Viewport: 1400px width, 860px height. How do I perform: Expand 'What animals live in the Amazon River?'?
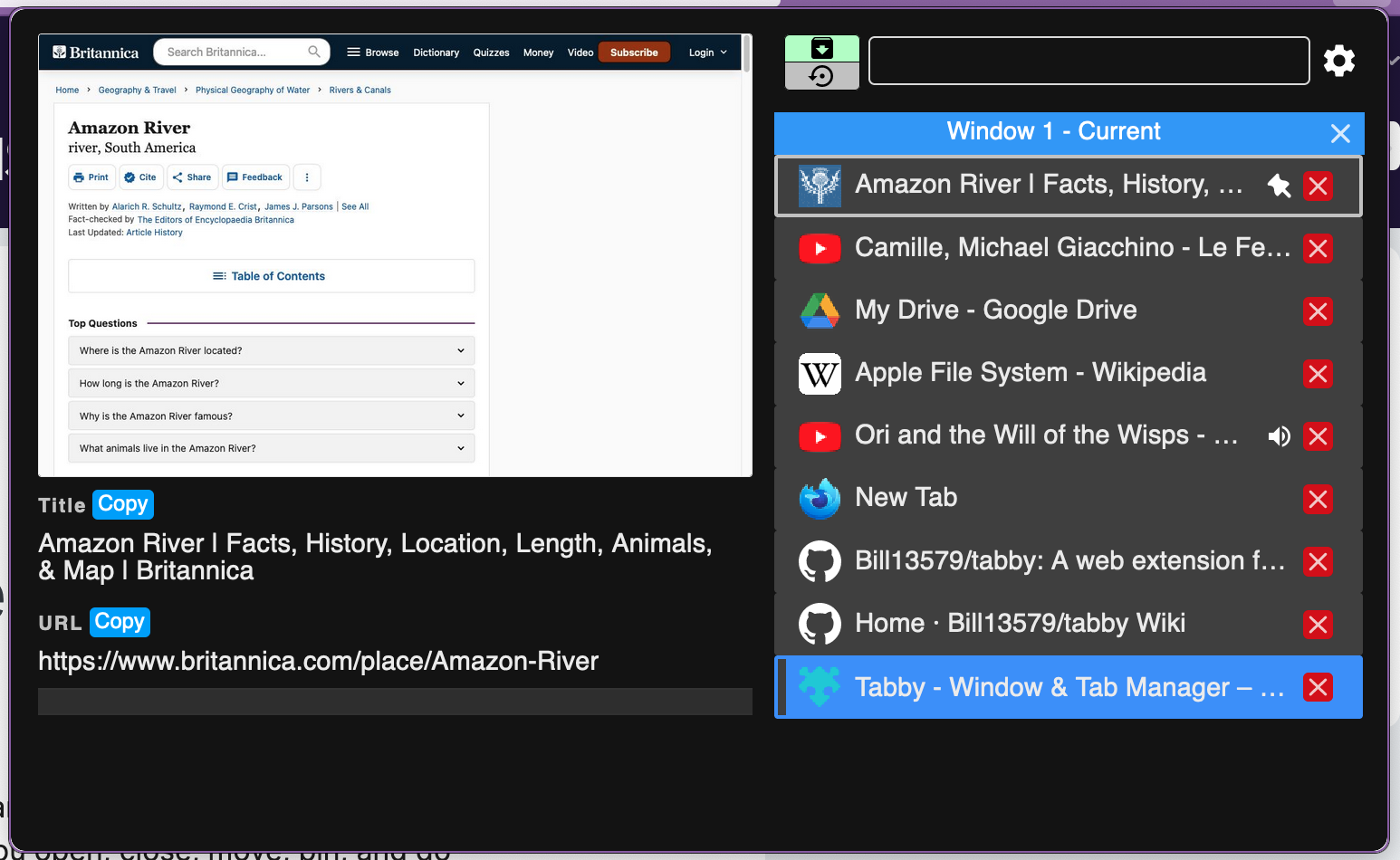pos(272,448)
